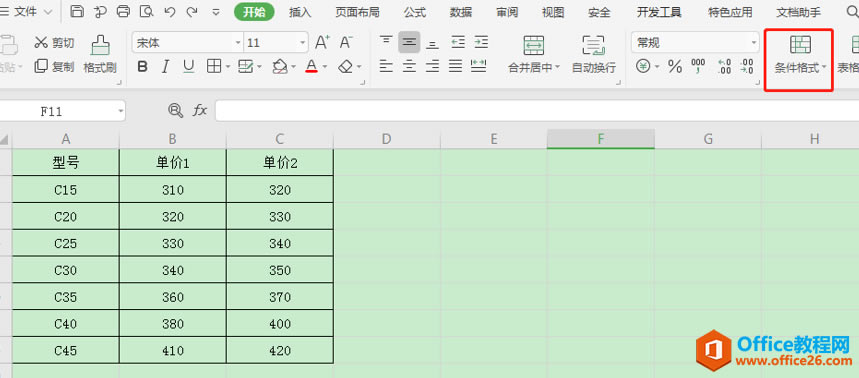Toggle 自动换行 wrap text
Image resolution: width=859 pixels, height=378 pixels.
[x=593, y=54]
